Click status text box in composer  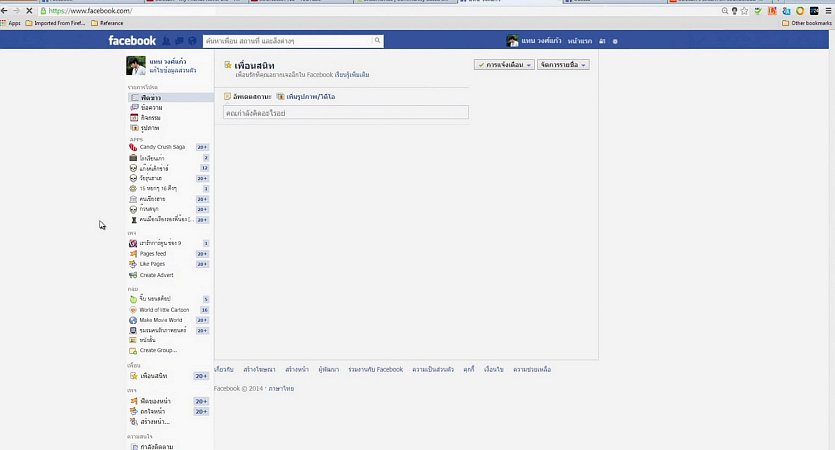click(x=345, y=113)
